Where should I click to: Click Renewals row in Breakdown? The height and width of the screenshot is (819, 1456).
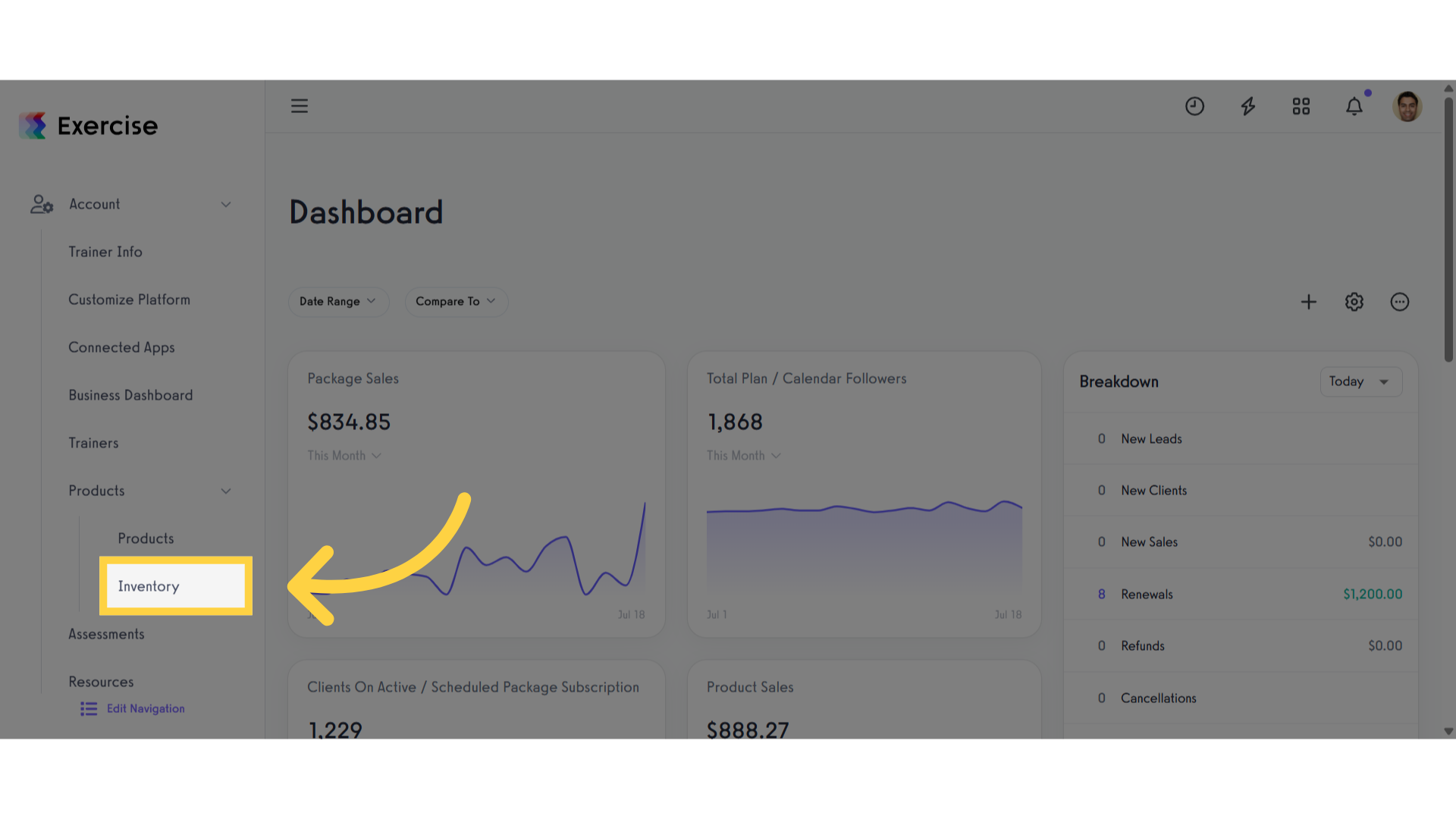[x=1241, y=595]
